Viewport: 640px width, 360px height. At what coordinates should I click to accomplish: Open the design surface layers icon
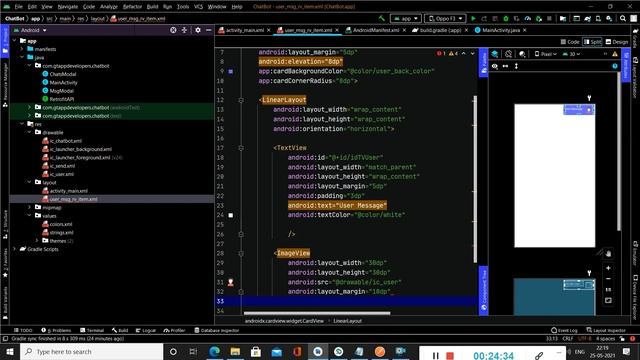click(495, 54)
